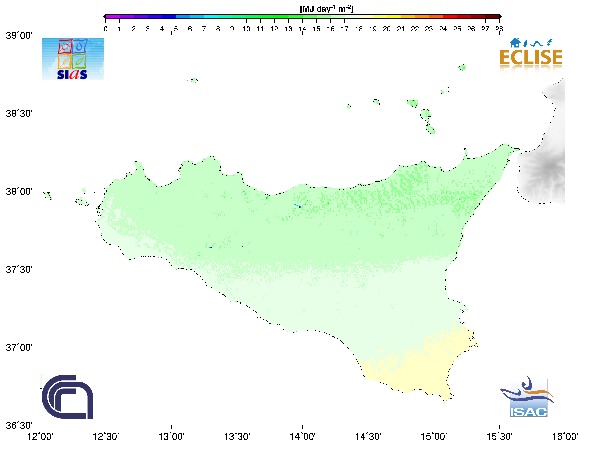Click the longitude label 12°00'
The width and height of the screenshot is (600, 450).
coord(41,436)
